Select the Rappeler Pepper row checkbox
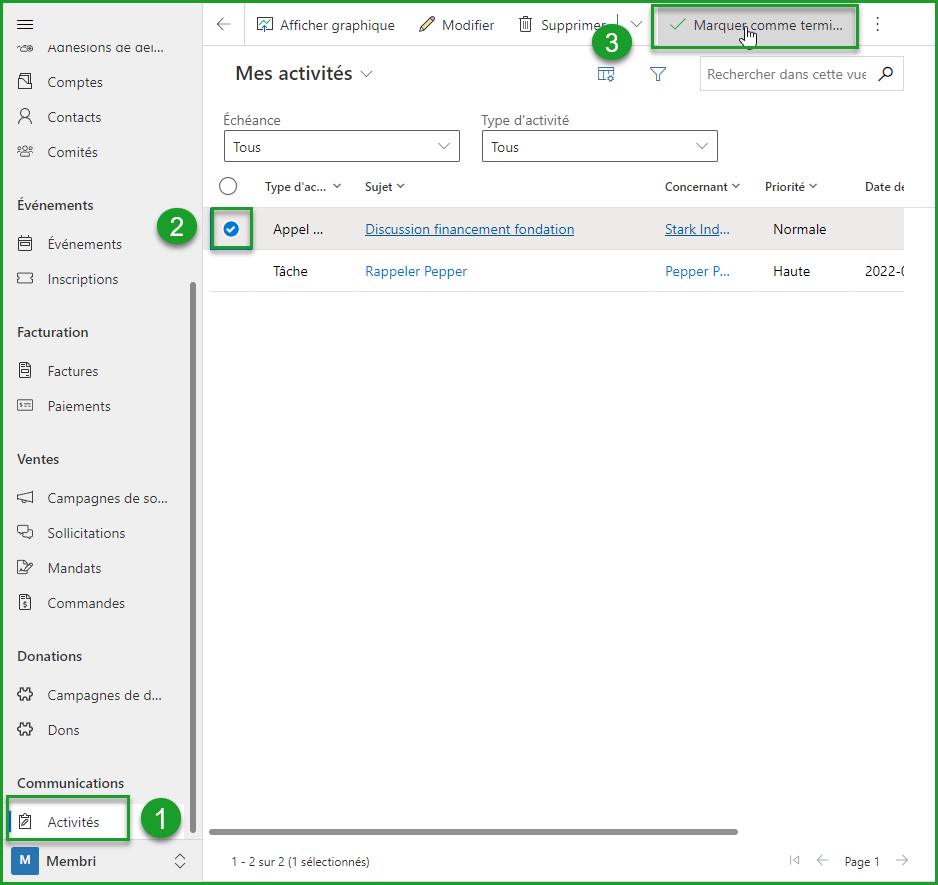938x885 pixels. [231, 271]
